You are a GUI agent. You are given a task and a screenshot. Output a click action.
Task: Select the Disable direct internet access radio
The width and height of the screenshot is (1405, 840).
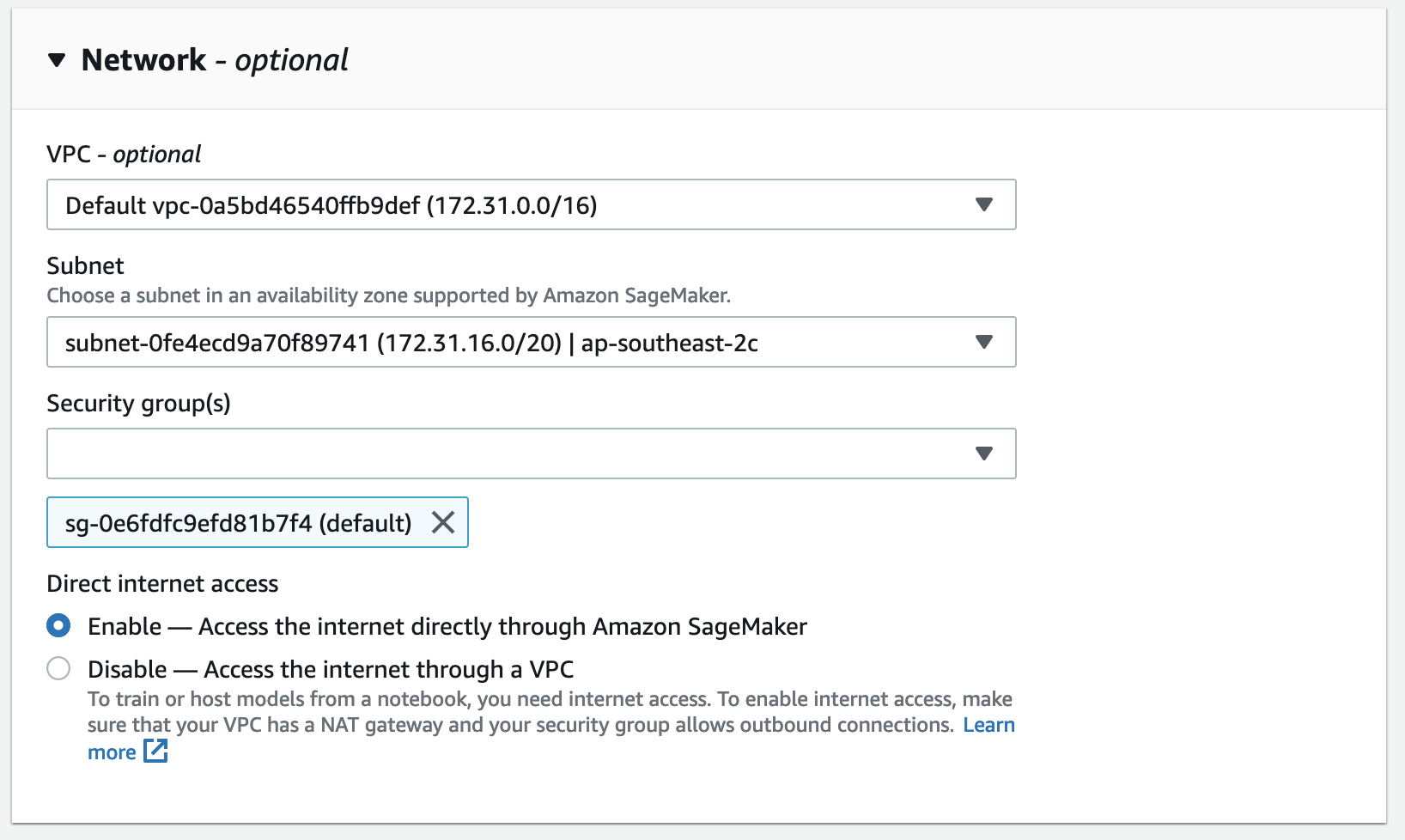pyautogui.click(x=58, y=668)
